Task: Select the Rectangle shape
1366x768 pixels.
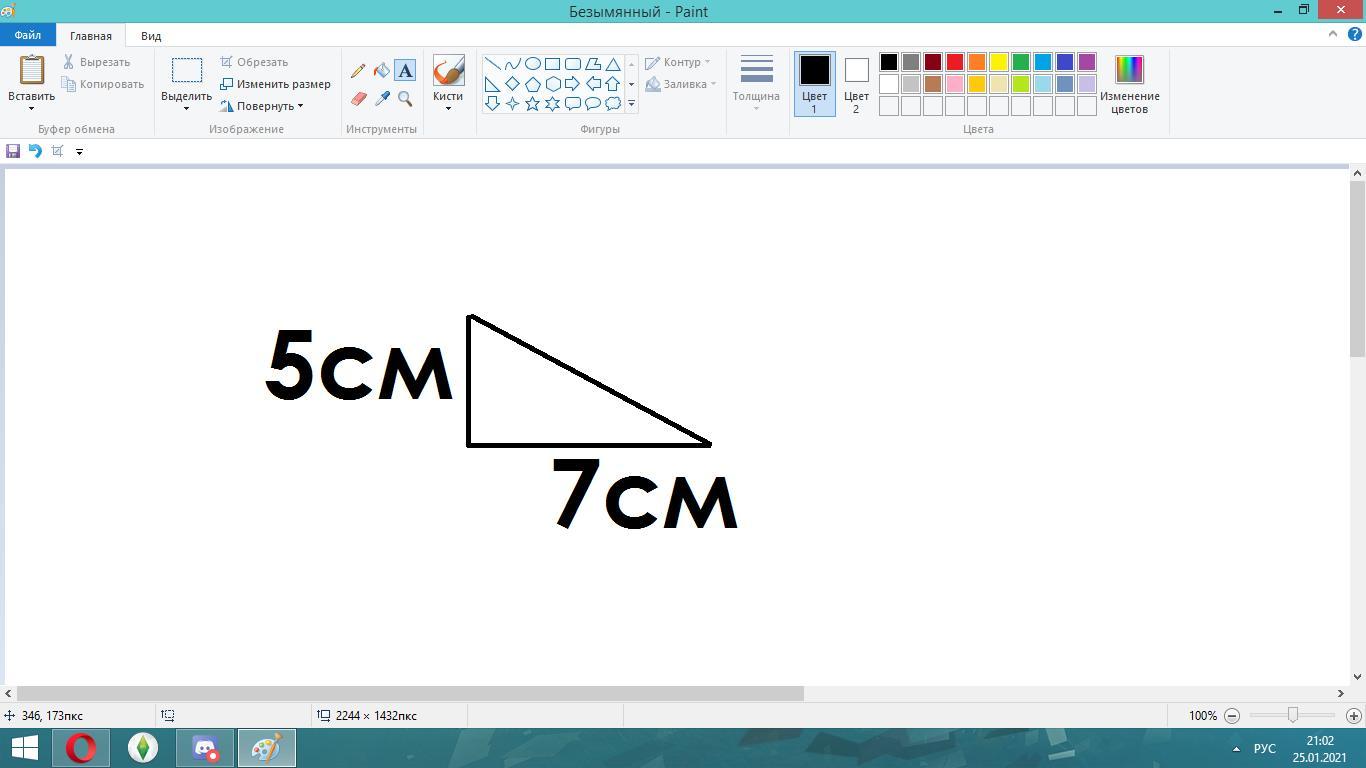Action: point(552,64)
